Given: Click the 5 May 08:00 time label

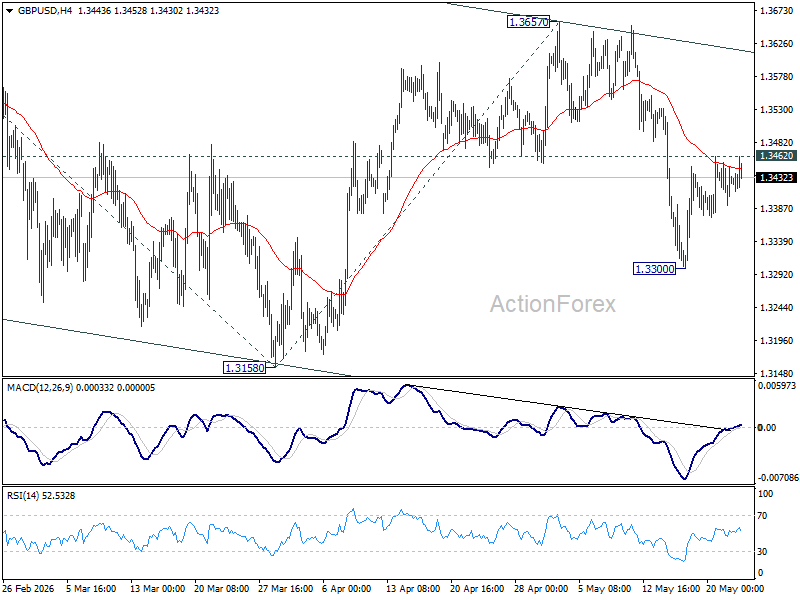Looking at the screenshot, I should 605,589.
